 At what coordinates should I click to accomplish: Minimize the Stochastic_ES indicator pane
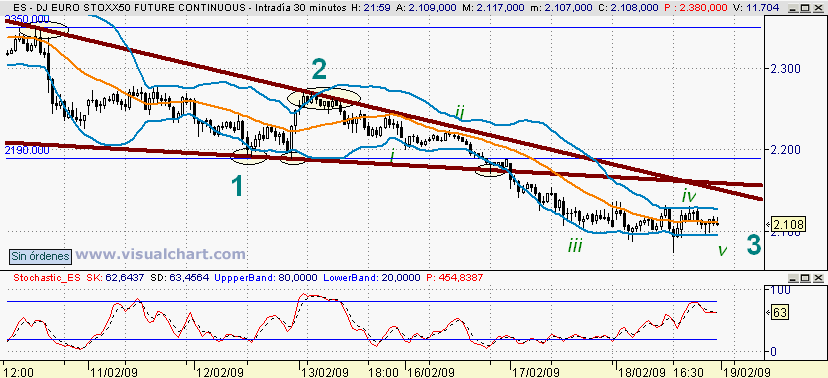[793, 278]
